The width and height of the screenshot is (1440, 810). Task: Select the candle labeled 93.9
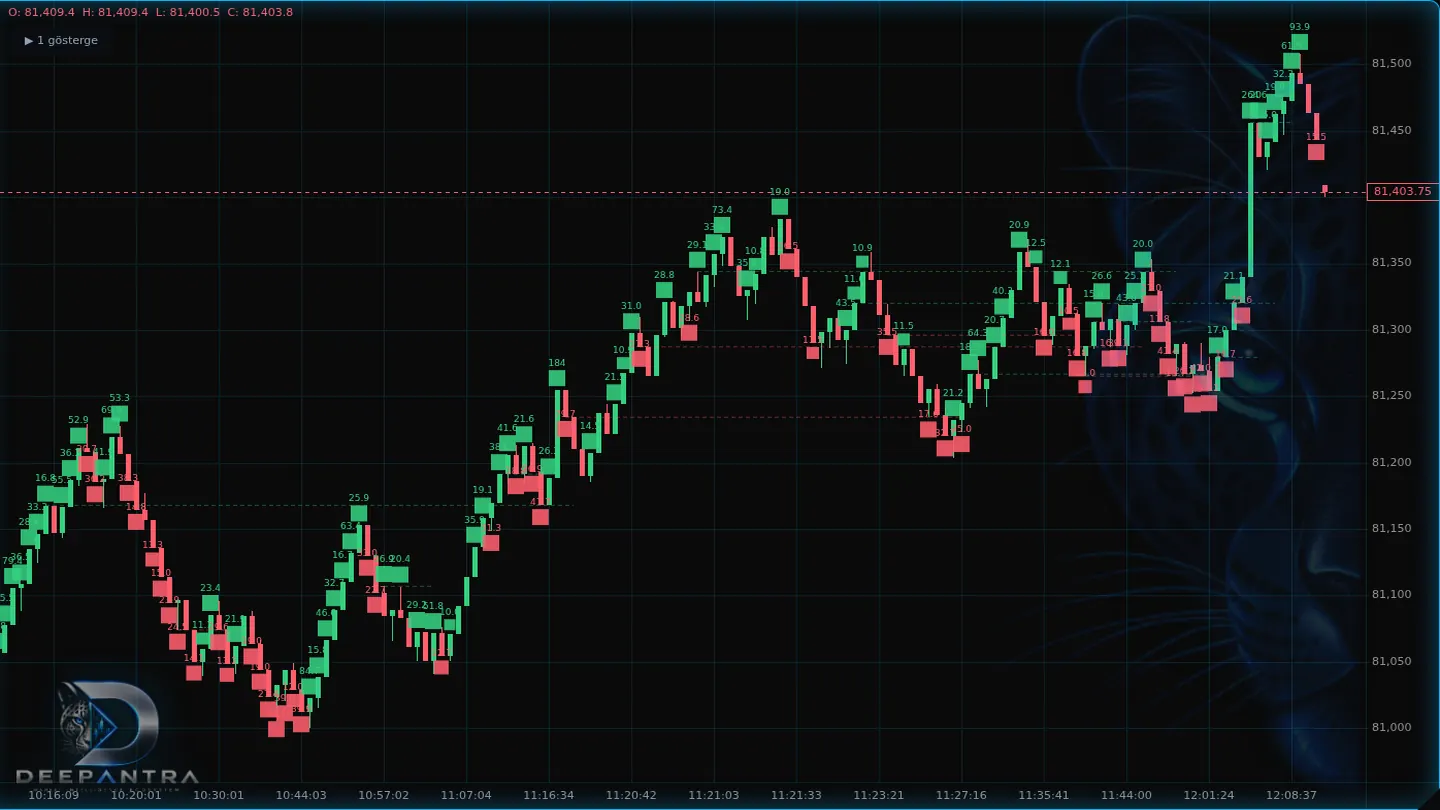click(1299, 41)
